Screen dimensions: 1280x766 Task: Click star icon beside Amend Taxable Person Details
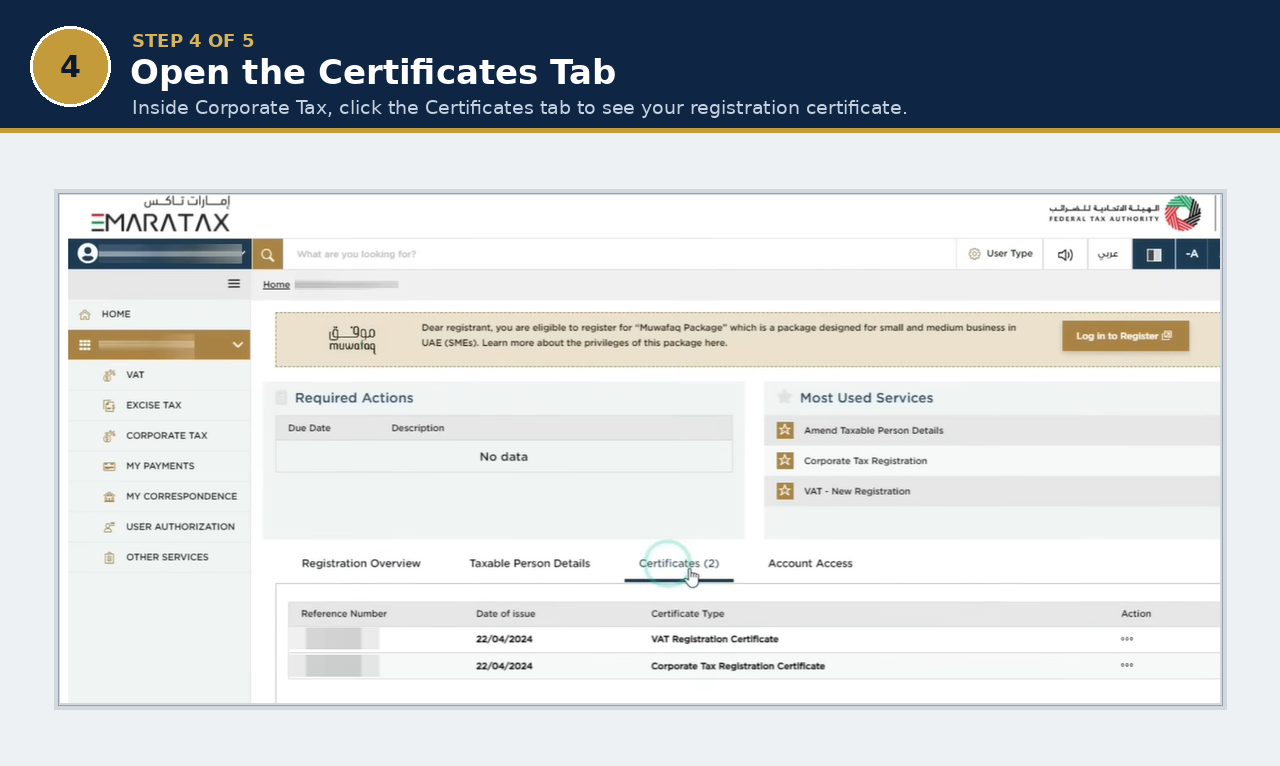click(x=785, y=430)
